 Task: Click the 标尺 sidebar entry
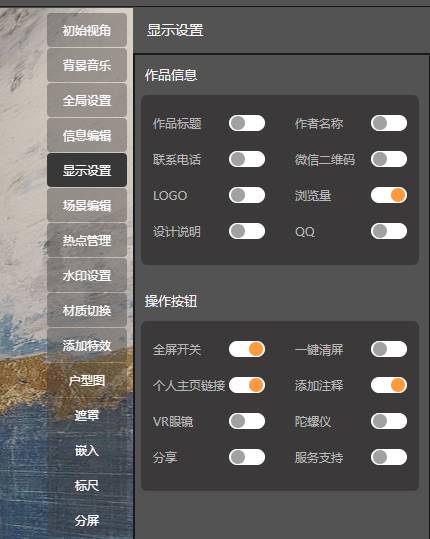87,486
